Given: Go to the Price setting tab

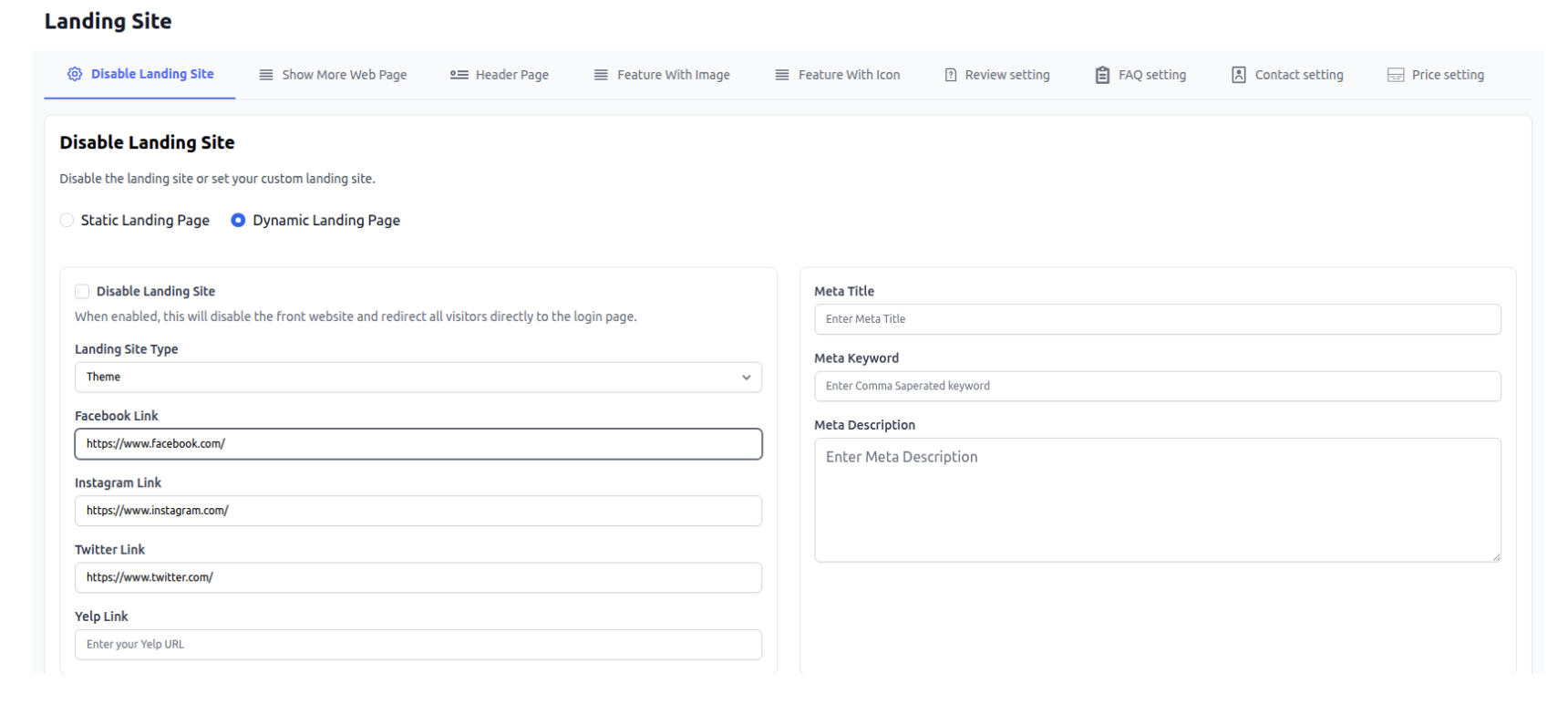Looking at the screenshot, I should tap(1436, 75).
